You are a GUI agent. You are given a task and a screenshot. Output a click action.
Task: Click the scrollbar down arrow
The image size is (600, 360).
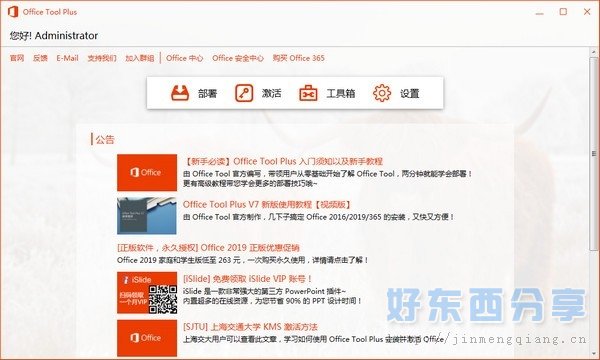click(594, 353)
